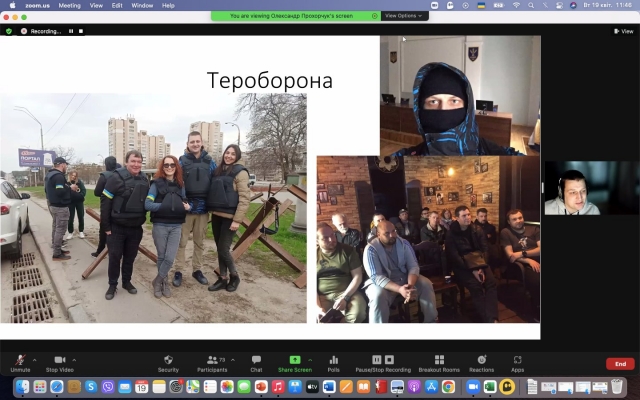This screenshot has height=400, width=640.
Task: Open Polls
Action: coord(333,363)
